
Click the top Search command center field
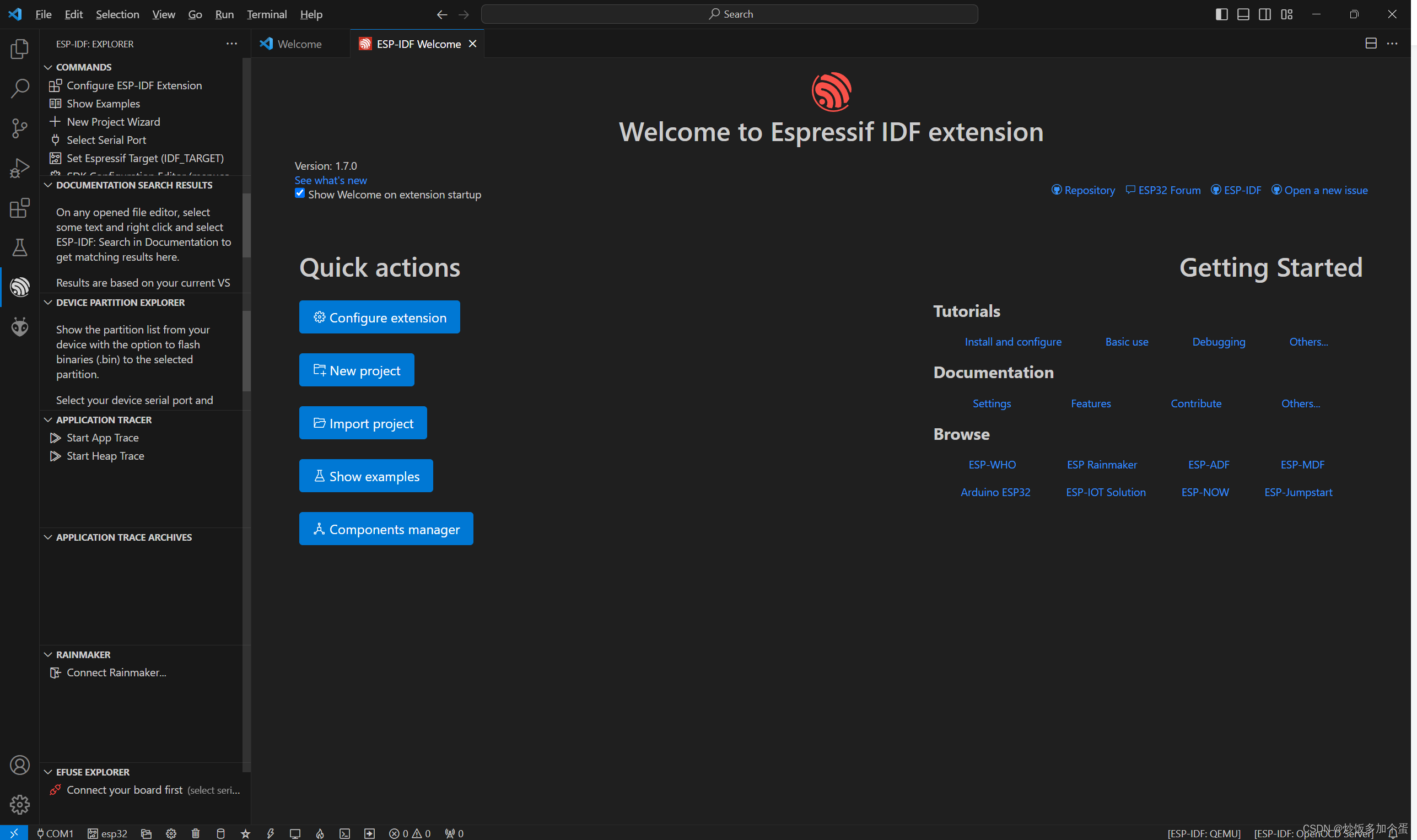[x=729, y=14]
